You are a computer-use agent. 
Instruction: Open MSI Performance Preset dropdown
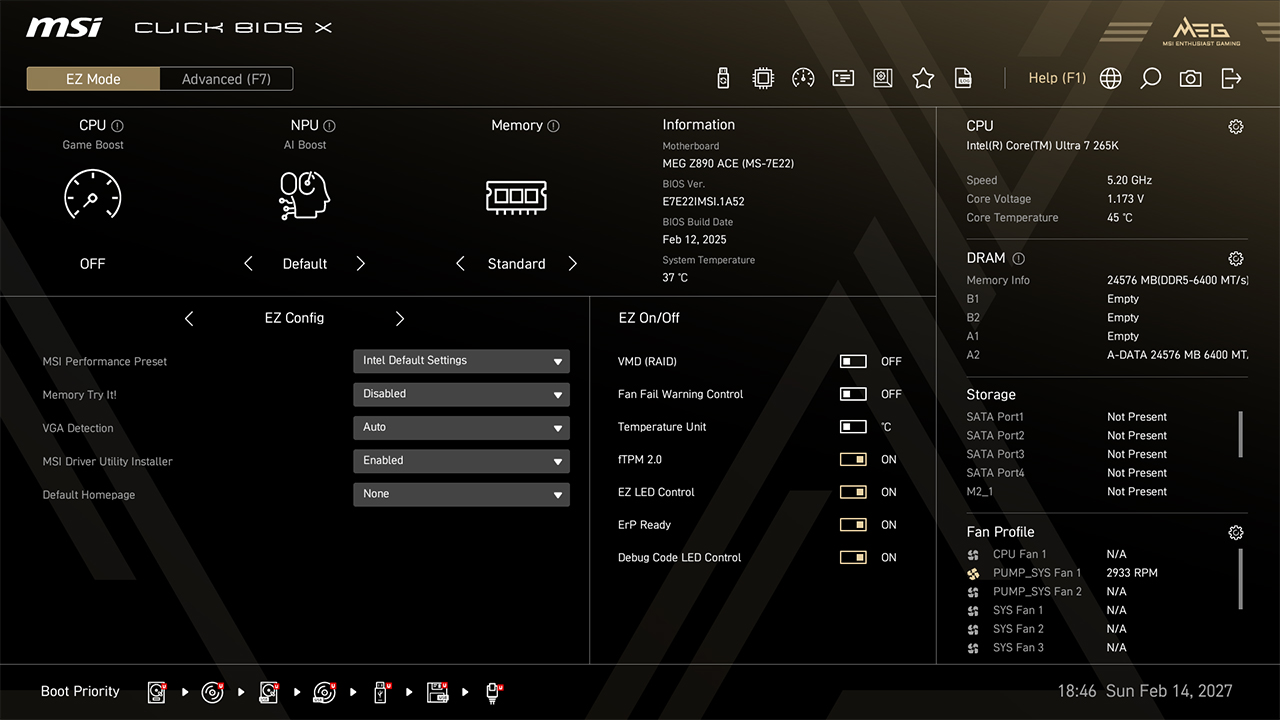coord(461,361)
